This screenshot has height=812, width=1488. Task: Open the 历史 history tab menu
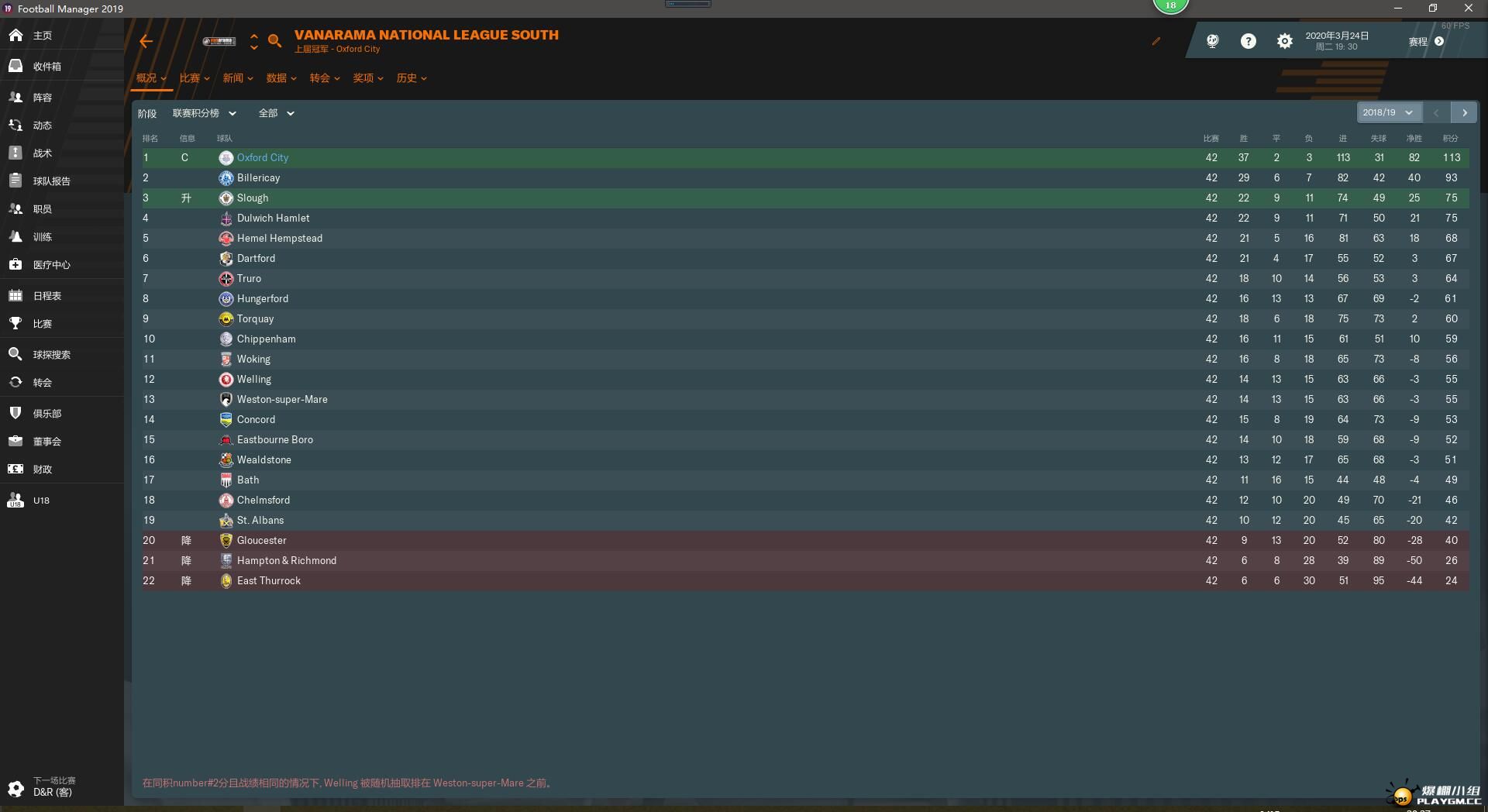pyautogui.click(x=412, y=78)
